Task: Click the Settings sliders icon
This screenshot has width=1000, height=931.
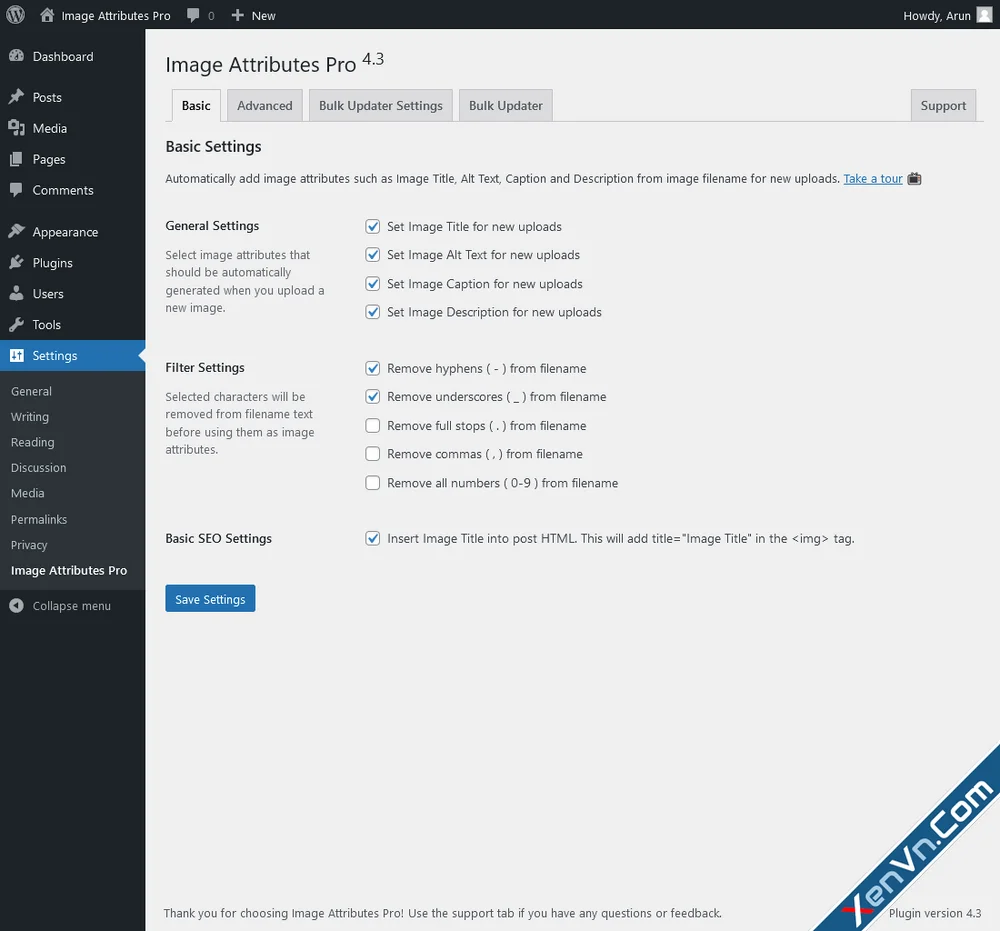Action: [17, 355]
